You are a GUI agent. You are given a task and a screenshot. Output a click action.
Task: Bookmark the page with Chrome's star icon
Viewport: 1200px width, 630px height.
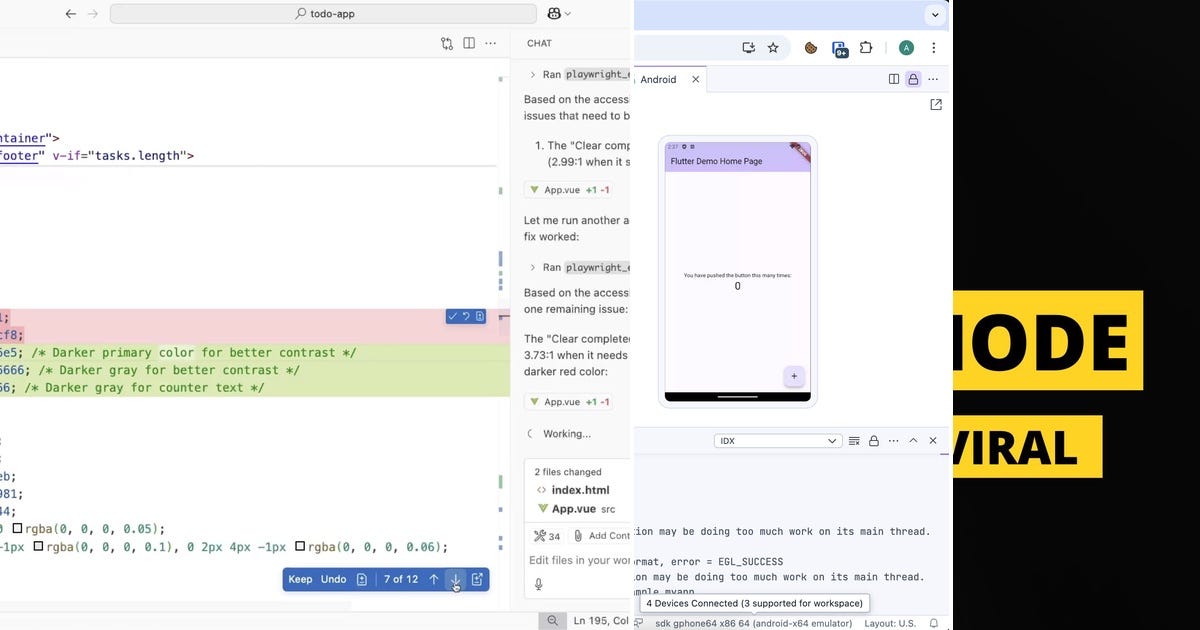point(774,47)
